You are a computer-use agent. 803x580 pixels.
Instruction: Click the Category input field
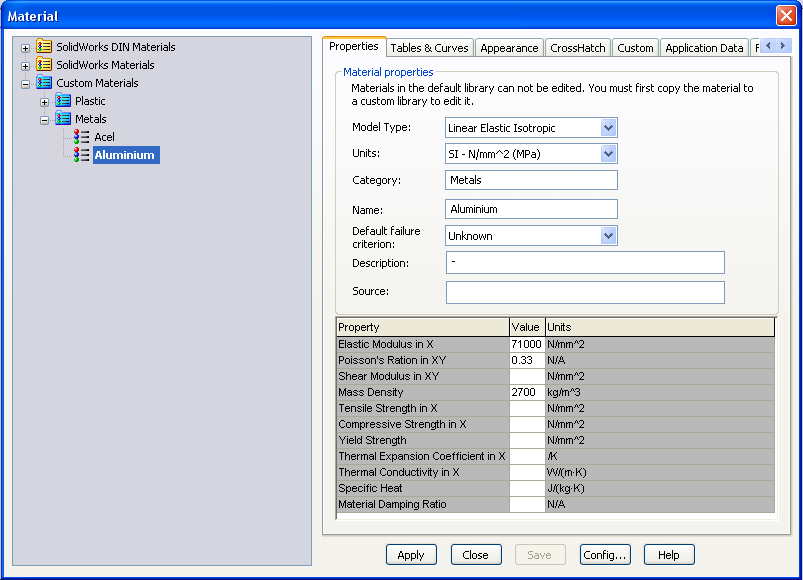(x=531, y=180)
